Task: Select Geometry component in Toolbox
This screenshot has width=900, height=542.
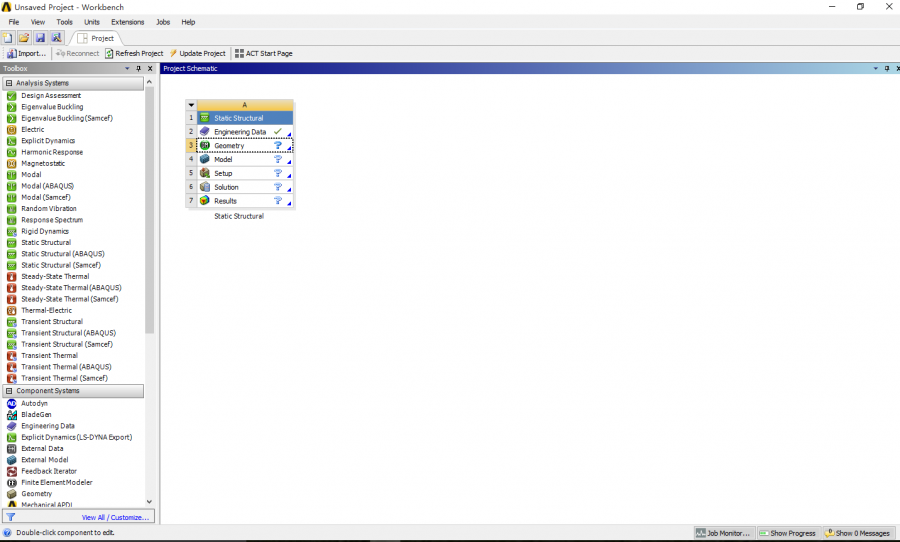Action: (x=37, y=494)
